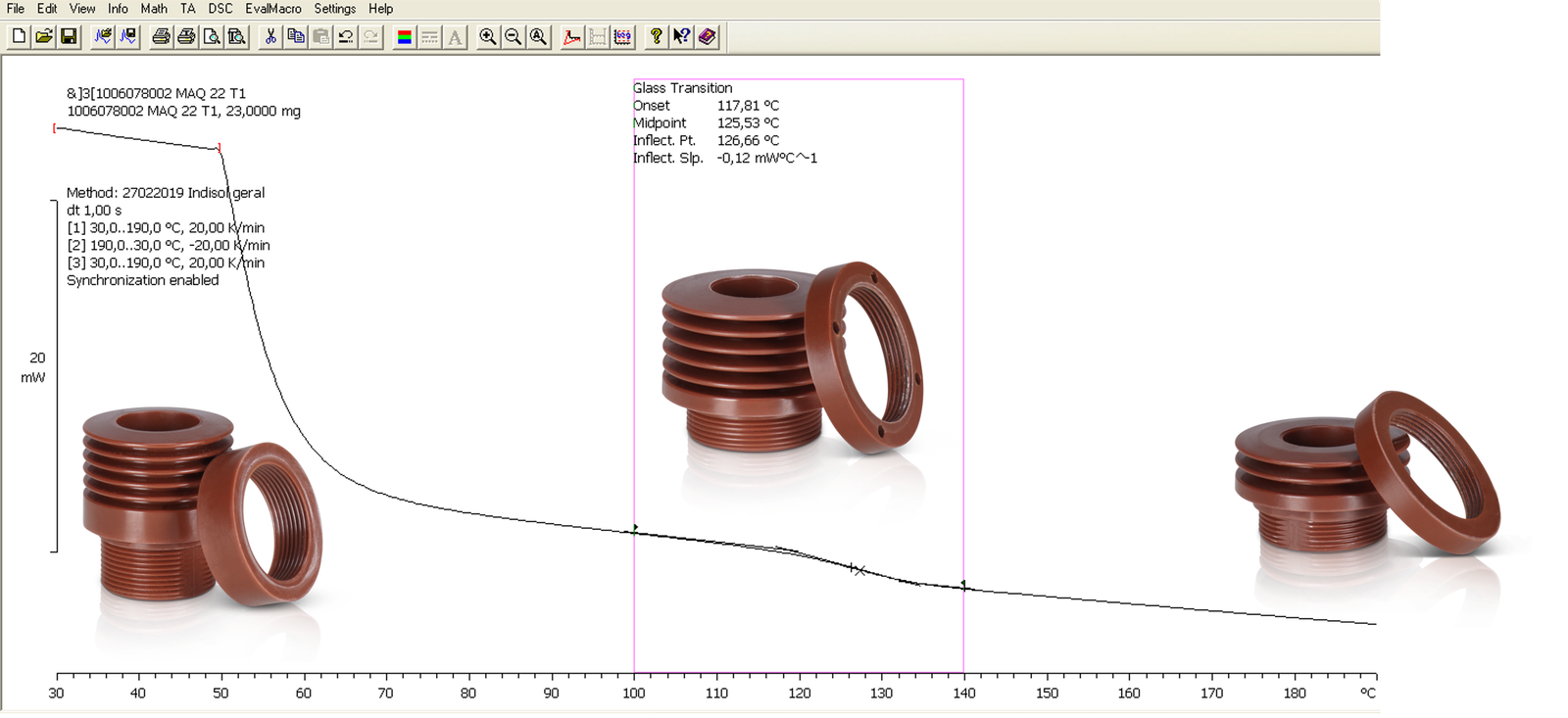Open the curve color selector icon
This screenshot has width=1568, height=718.
(404, 37)
